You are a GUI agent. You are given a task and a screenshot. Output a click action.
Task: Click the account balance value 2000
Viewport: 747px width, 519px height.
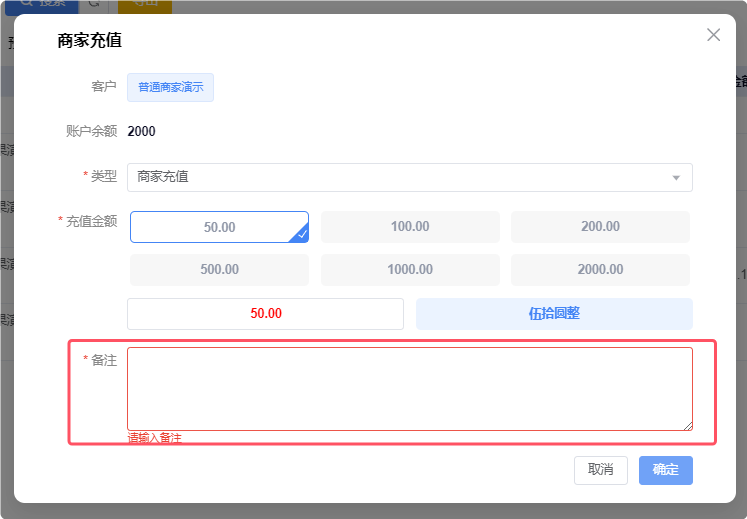[141, 131]
